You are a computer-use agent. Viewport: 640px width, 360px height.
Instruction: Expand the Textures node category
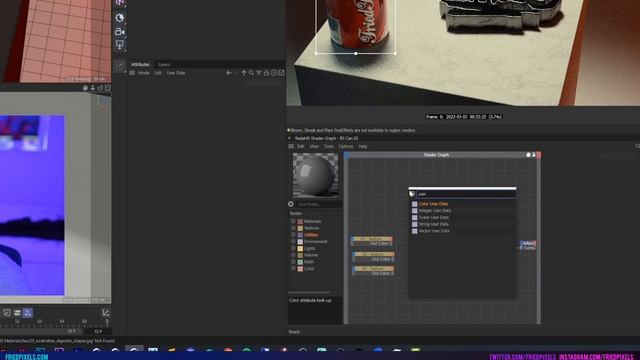(x=293, y=228)
